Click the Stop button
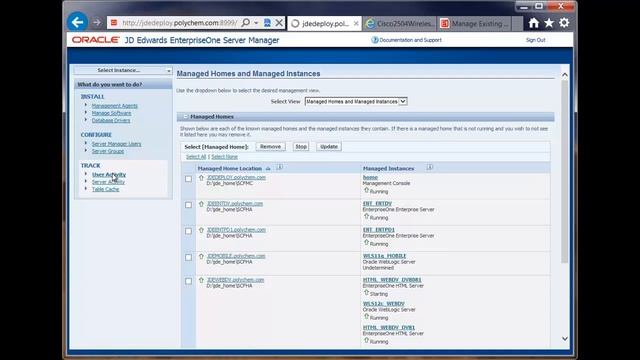The height and width of the screenshot is (360, 640). pos(301,147)
